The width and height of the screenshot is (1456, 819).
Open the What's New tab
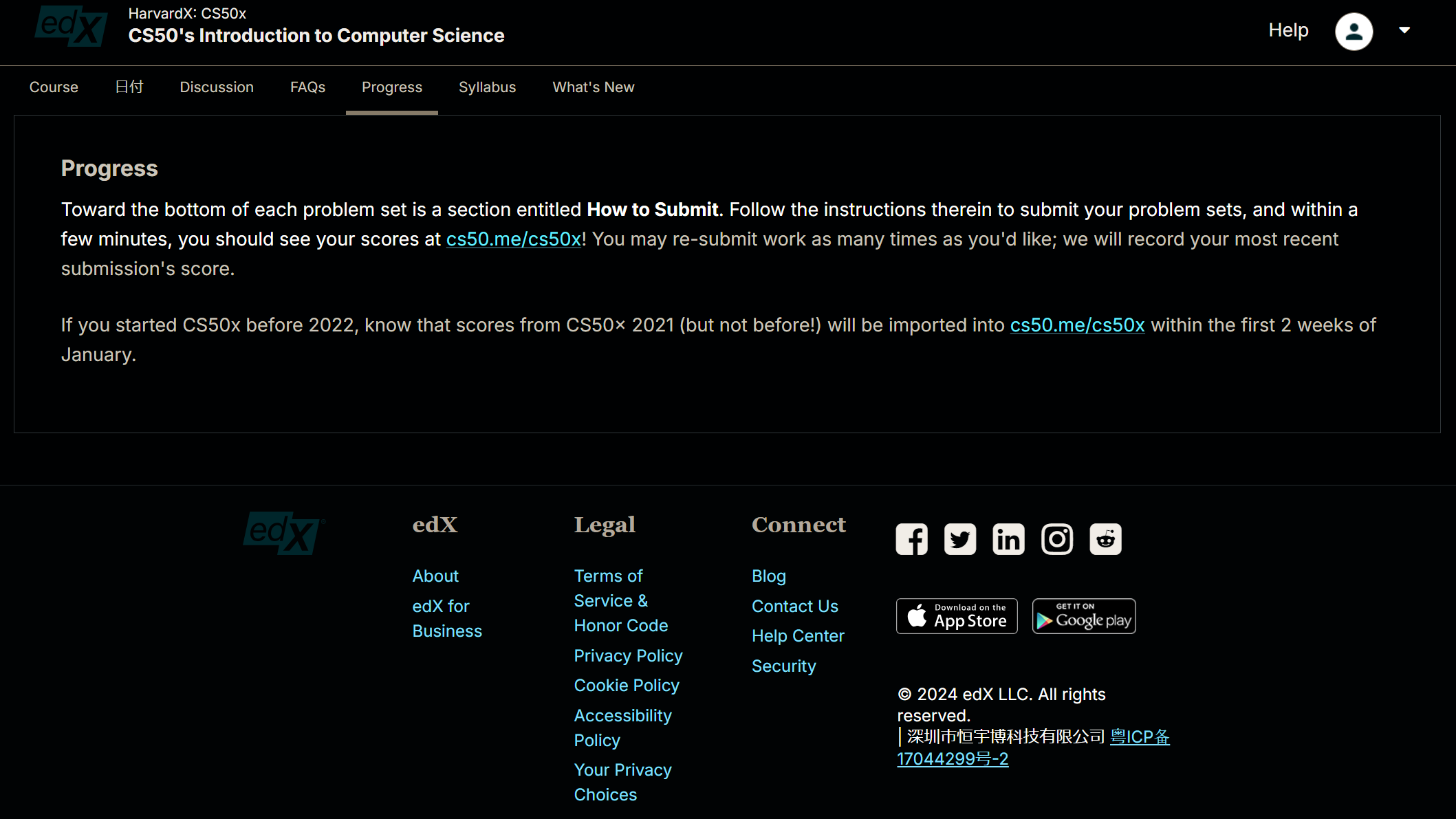(x=593, y=87)
